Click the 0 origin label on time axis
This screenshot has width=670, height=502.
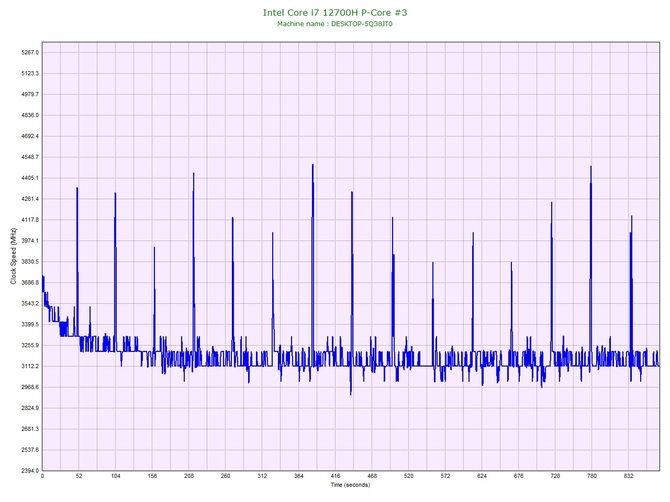42,477
